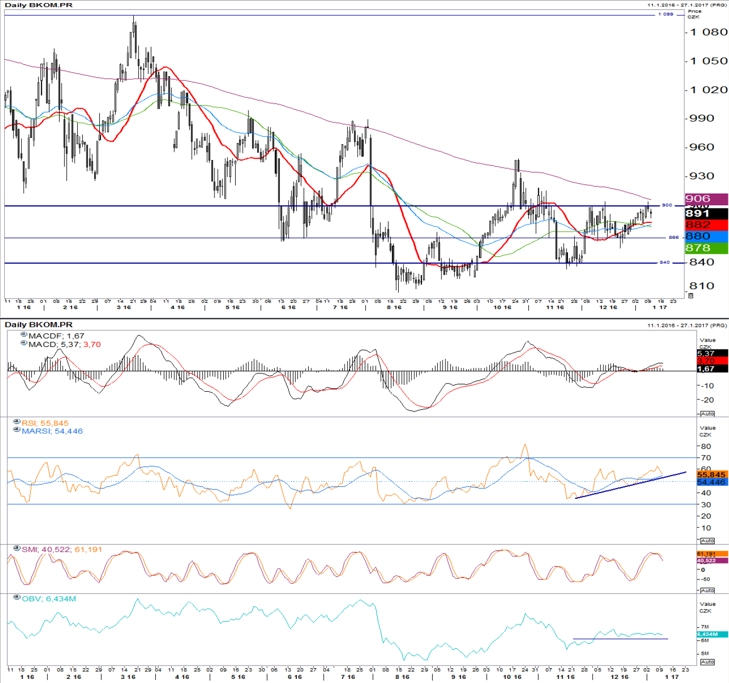Toggle visibility icon next to MARSI

pyautogui.click(x=17, y=430)
